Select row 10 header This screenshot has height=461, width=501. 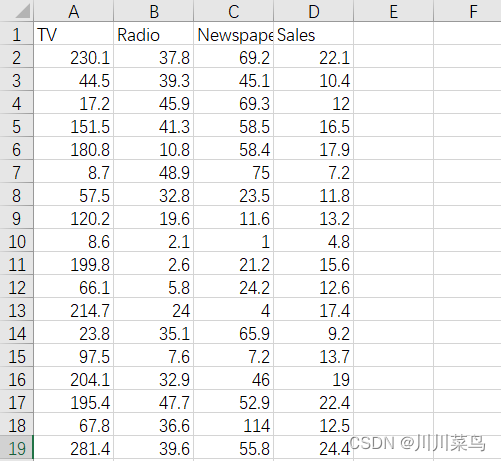click(x=17, y=241)
